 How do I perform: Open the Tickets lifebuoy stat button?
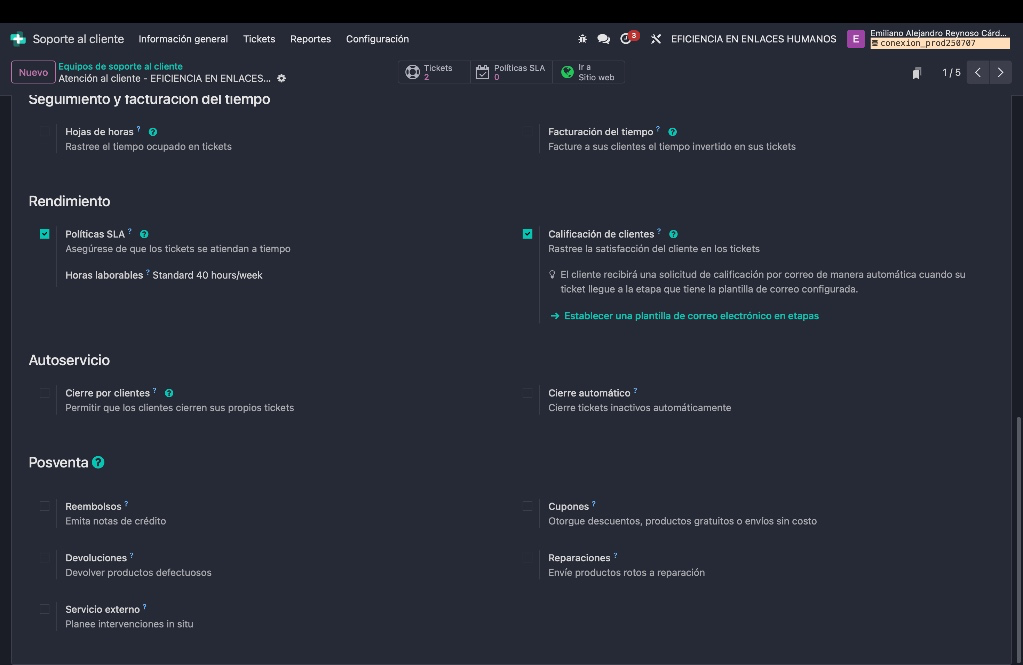[x=434, y=72]
